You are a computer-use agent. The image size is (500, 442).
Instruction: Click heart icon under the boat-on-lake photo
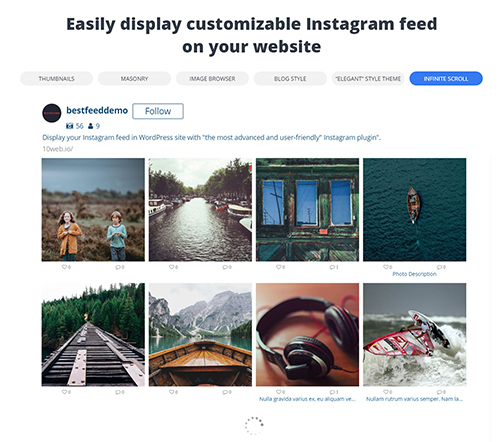pyautogui.click(x=171, y=392)
